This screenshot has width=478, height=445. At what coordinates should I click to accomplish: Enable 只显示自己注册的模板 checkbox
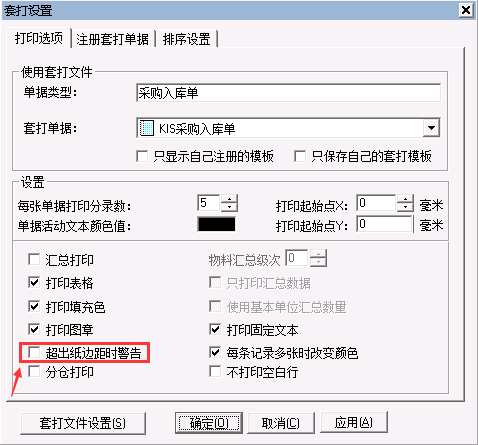pyautogui.click(x=142, y=156)
